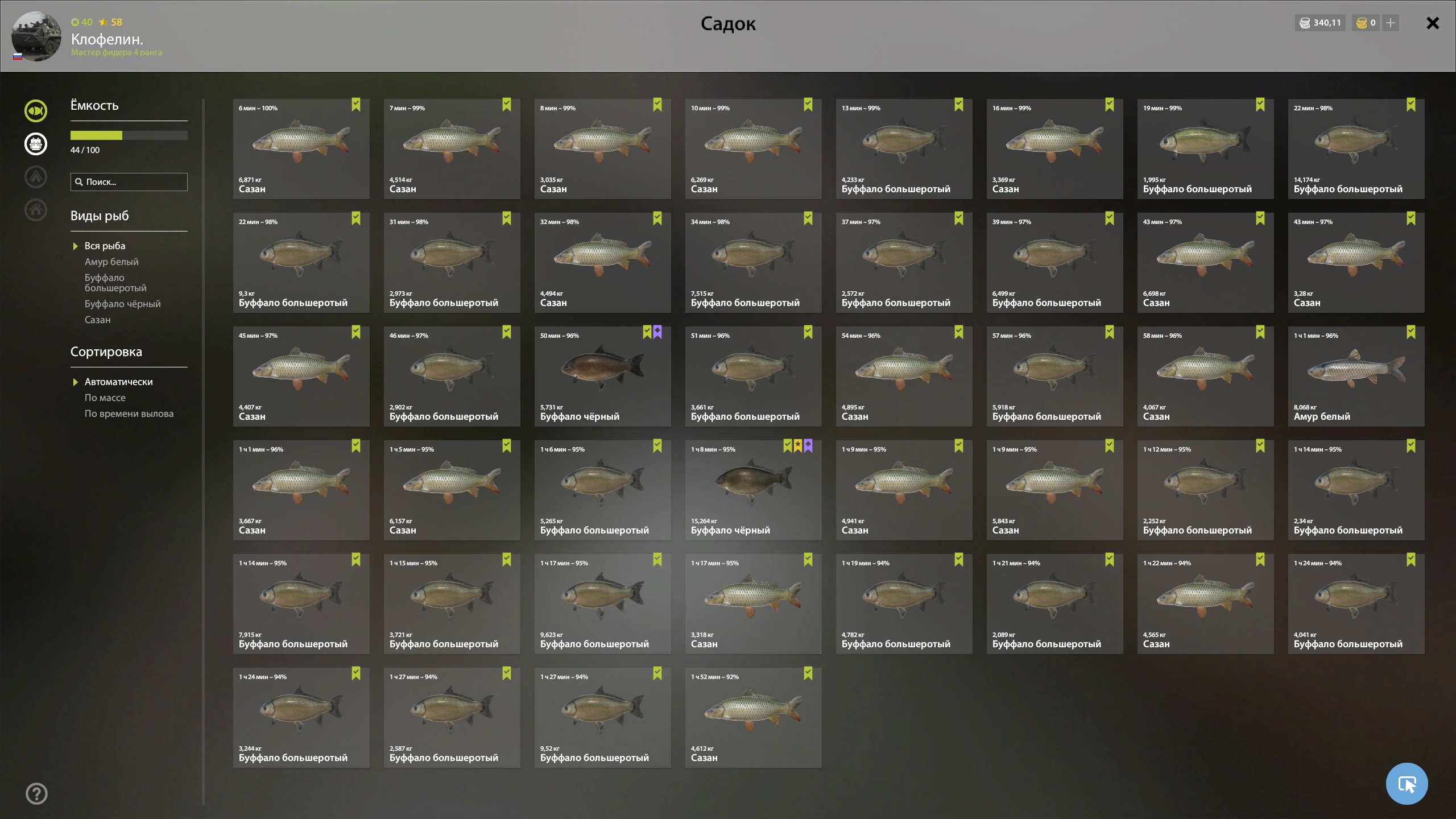The image size is (1456, 819).
Task: Choose Автоматически sorting option
Action: [119, 382]
